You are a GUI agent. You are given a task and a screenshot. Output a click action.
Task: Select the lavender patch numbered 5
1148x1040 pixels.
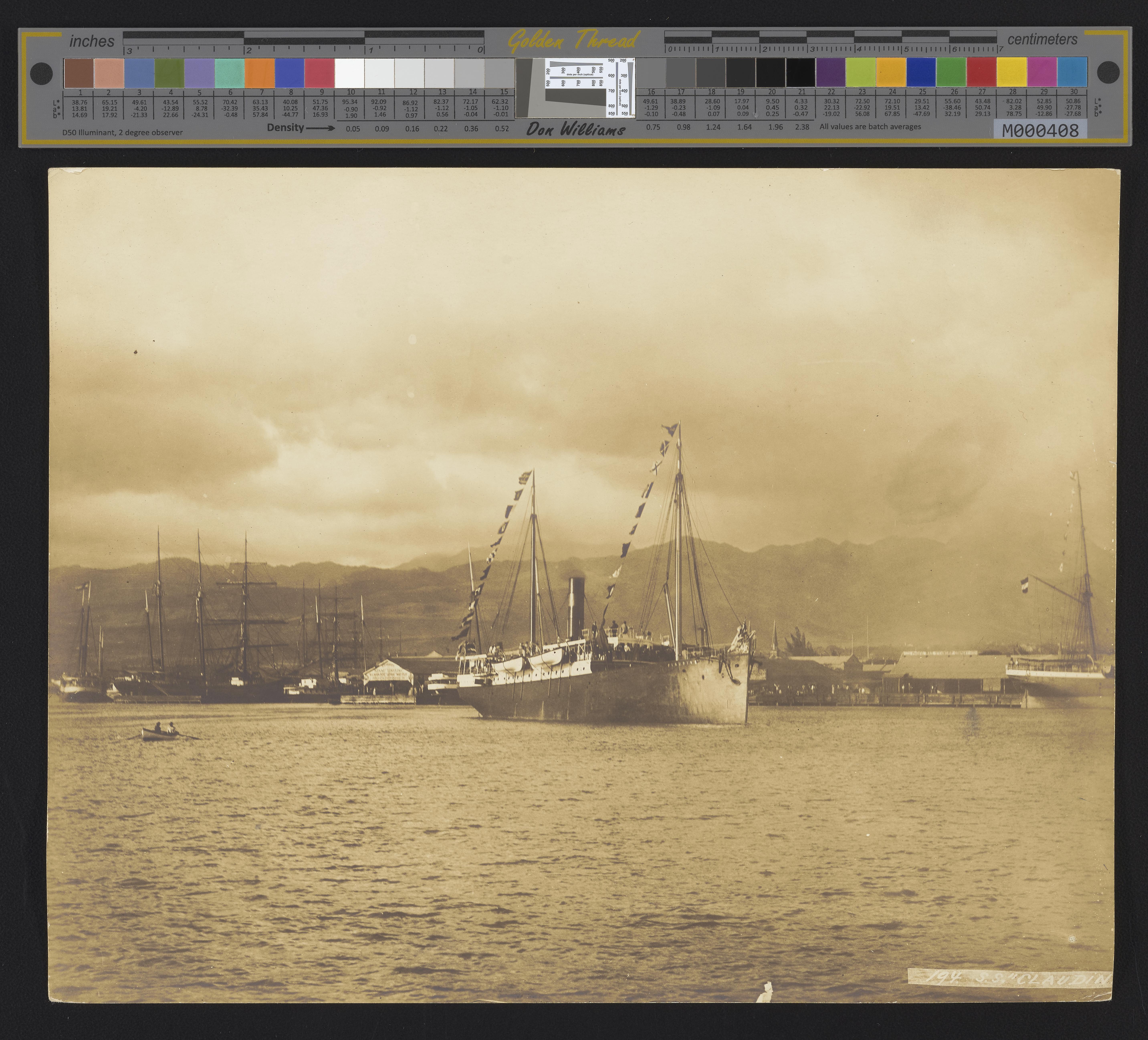[x=199, y=73]
